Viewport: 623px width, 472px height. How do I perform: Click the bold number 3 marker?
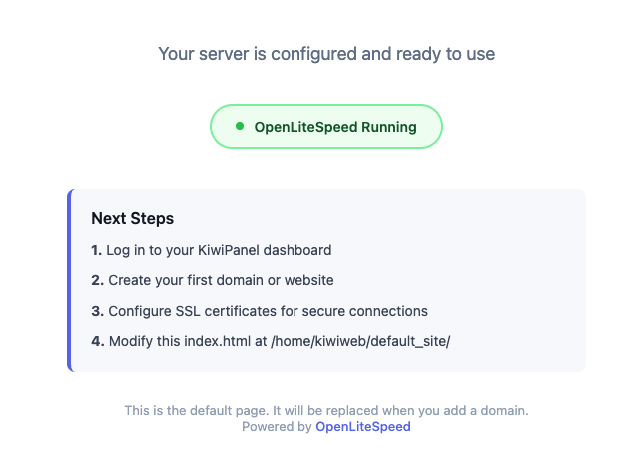tap(97, 310)
